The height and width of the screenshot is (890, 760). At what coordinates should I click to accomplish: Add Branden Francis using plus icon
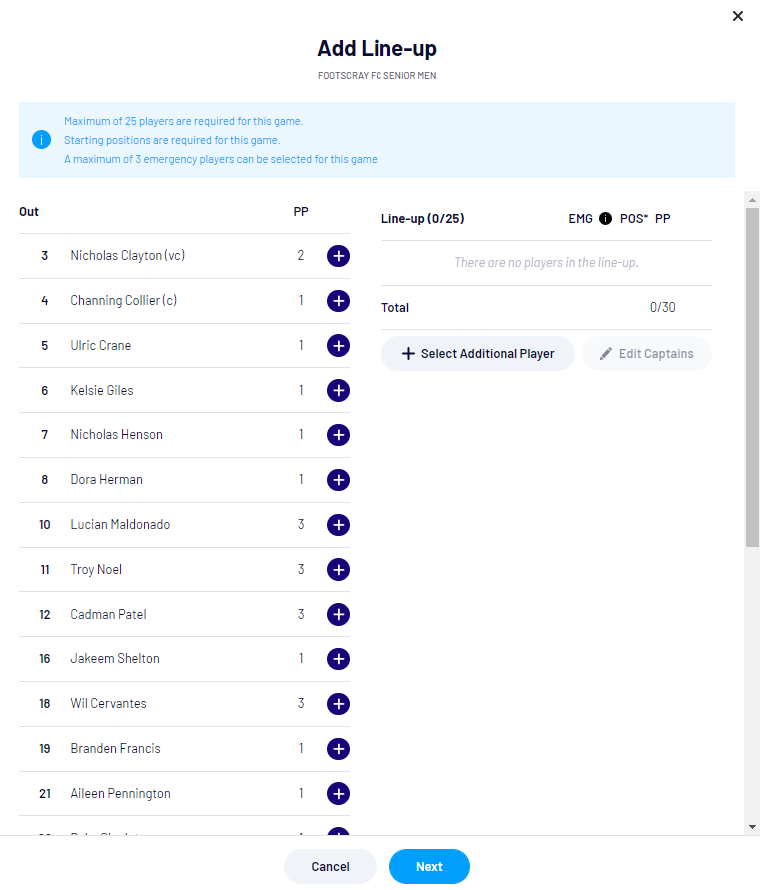[x=338, y=749]
